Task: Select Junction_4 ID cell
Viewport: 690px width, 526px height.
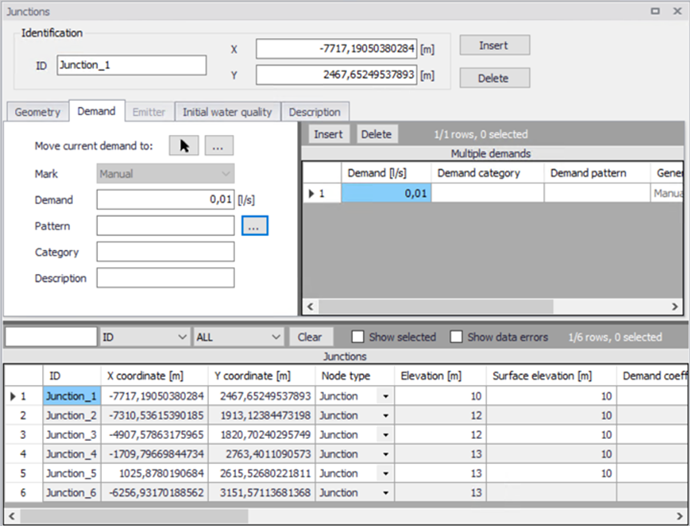Action: (x=72, y=454)
